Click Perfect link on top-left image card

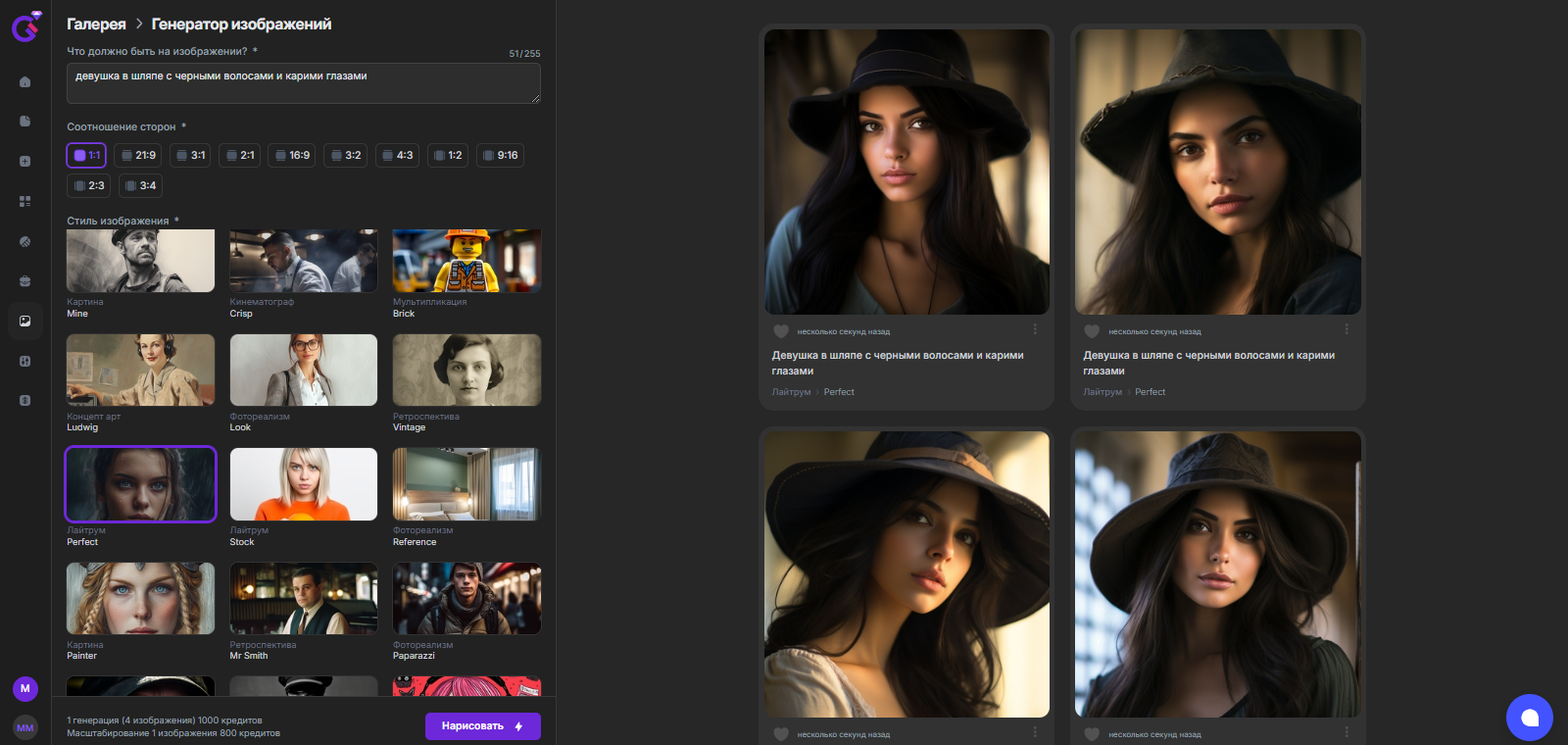pos(839,392)
